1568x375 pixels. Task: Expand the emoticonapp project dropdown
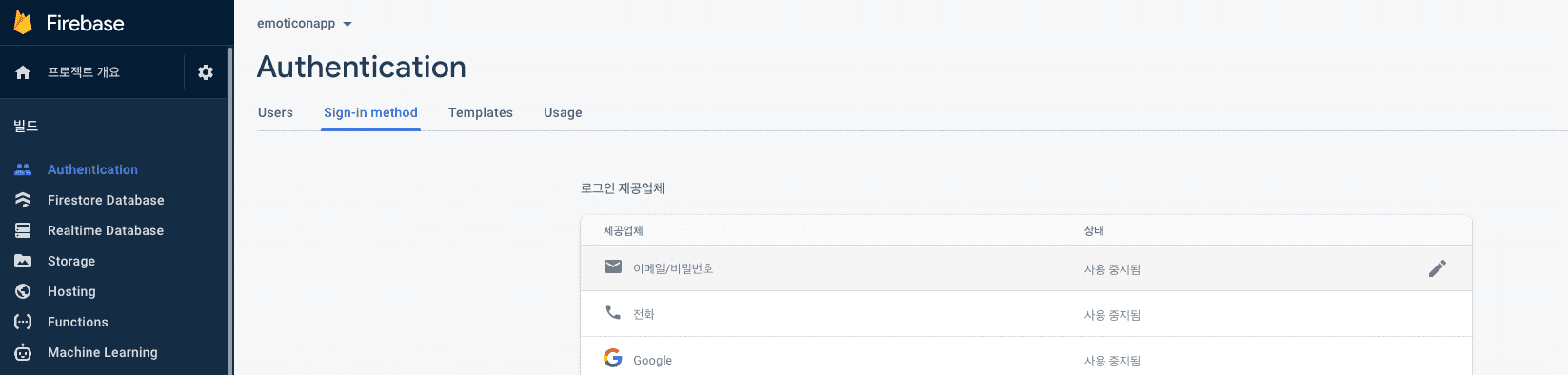[305, 23]
